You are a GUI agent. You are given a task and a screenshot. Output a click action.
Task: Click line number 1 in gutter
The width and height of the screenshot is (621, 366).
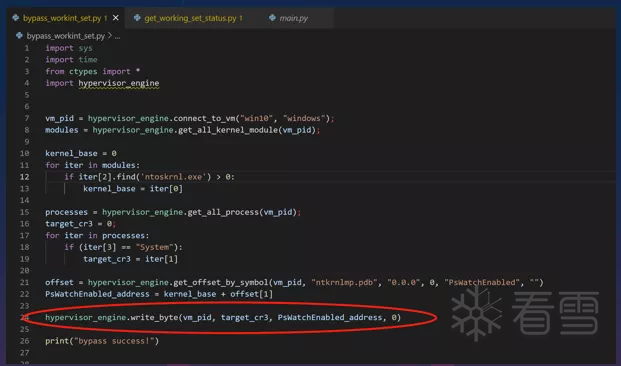tap(27, 48)
